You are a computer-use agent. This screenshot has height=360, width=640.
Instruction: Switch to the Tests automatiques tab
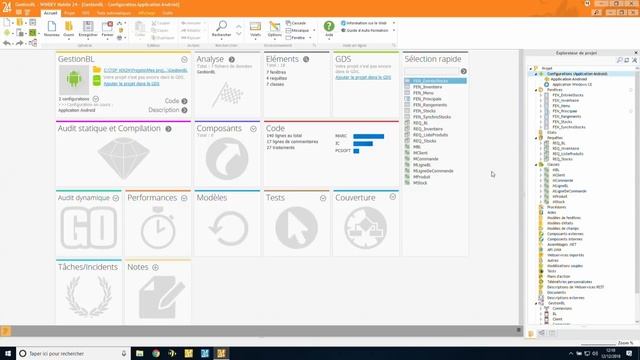click(x=113, y=13)
